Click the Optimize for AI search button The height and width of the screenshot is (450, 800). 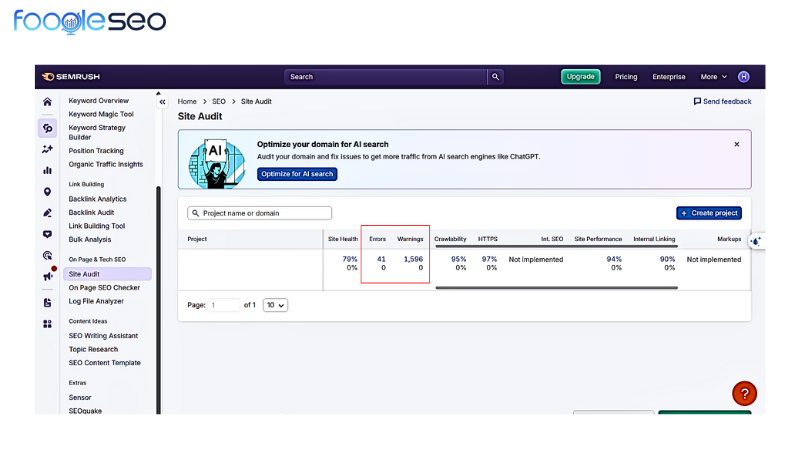click(297, 174)
